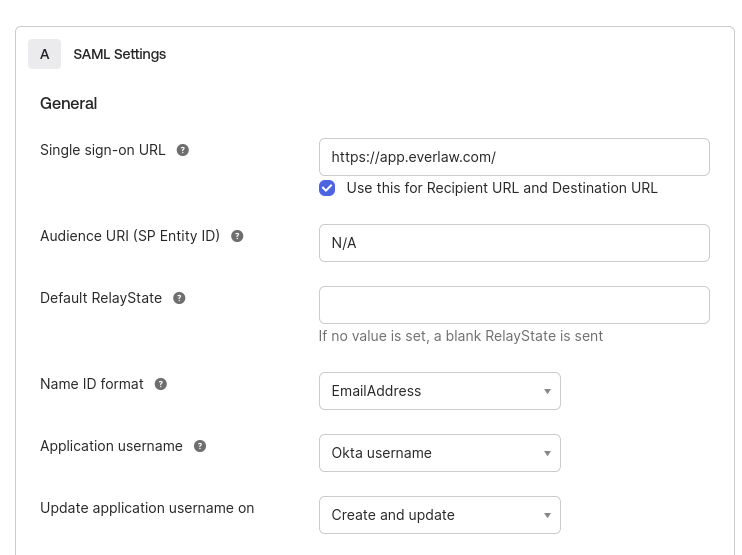This screenshot has height=555, width=742.
Task: Click the Audience URI (SP Entity ID) label
Action: coord(130,236)
